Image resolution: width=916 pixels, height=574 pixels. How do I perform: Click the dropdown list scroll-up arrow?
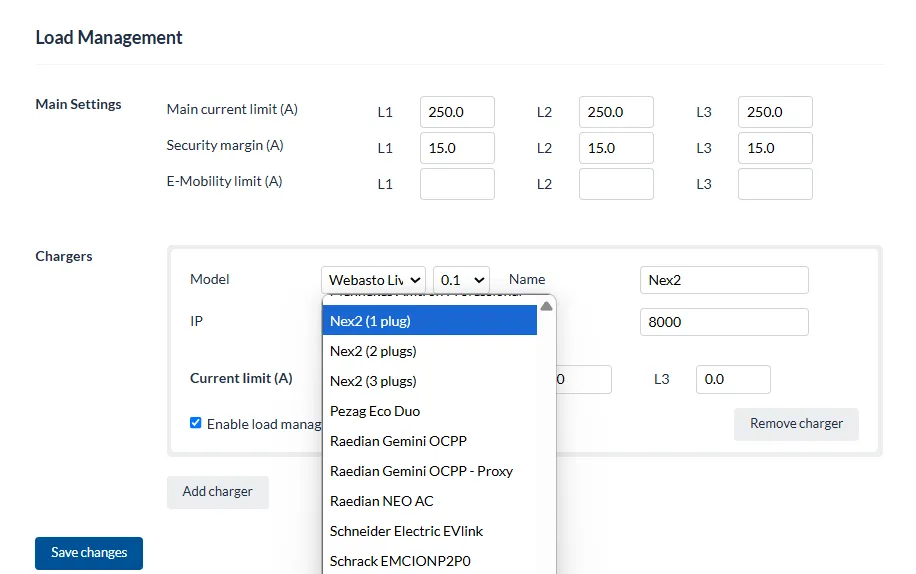(546, 307)
